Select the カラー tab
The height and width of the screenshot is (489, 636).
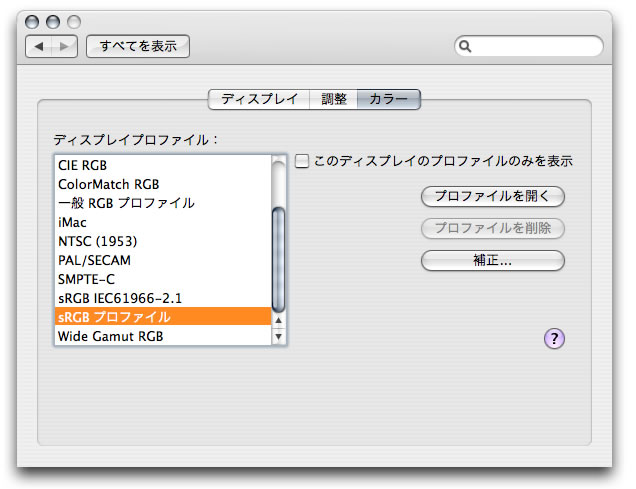point(389,99)
